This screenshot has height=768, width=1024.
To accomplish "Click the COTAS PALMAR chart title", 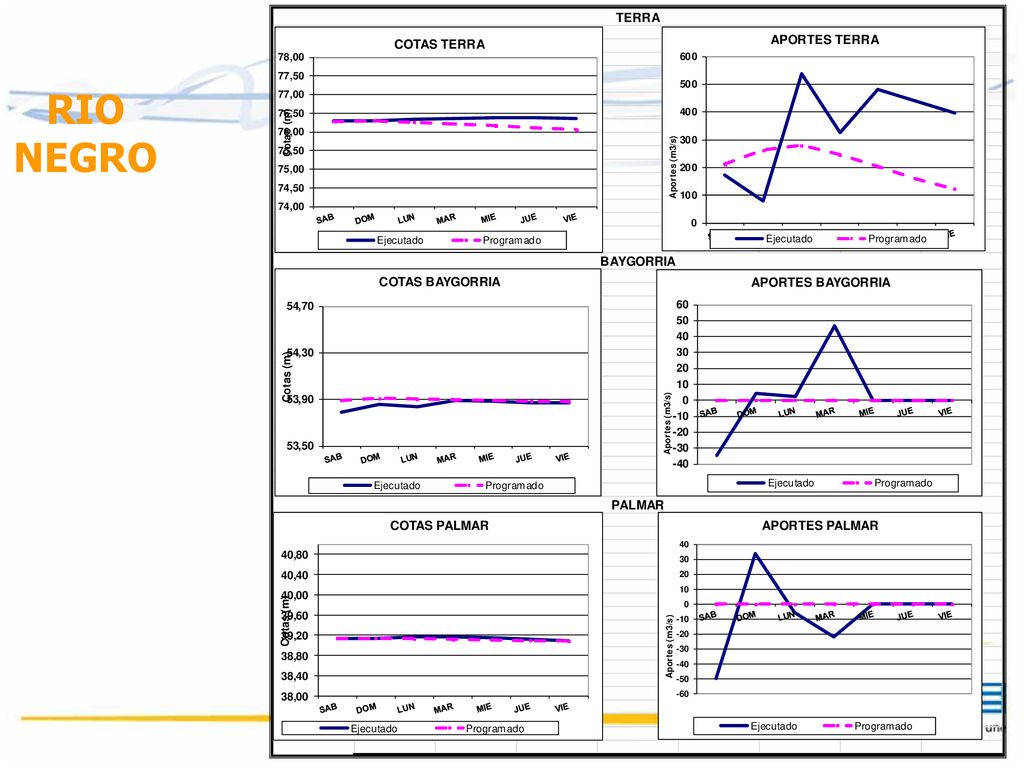I will click(440, 526).
